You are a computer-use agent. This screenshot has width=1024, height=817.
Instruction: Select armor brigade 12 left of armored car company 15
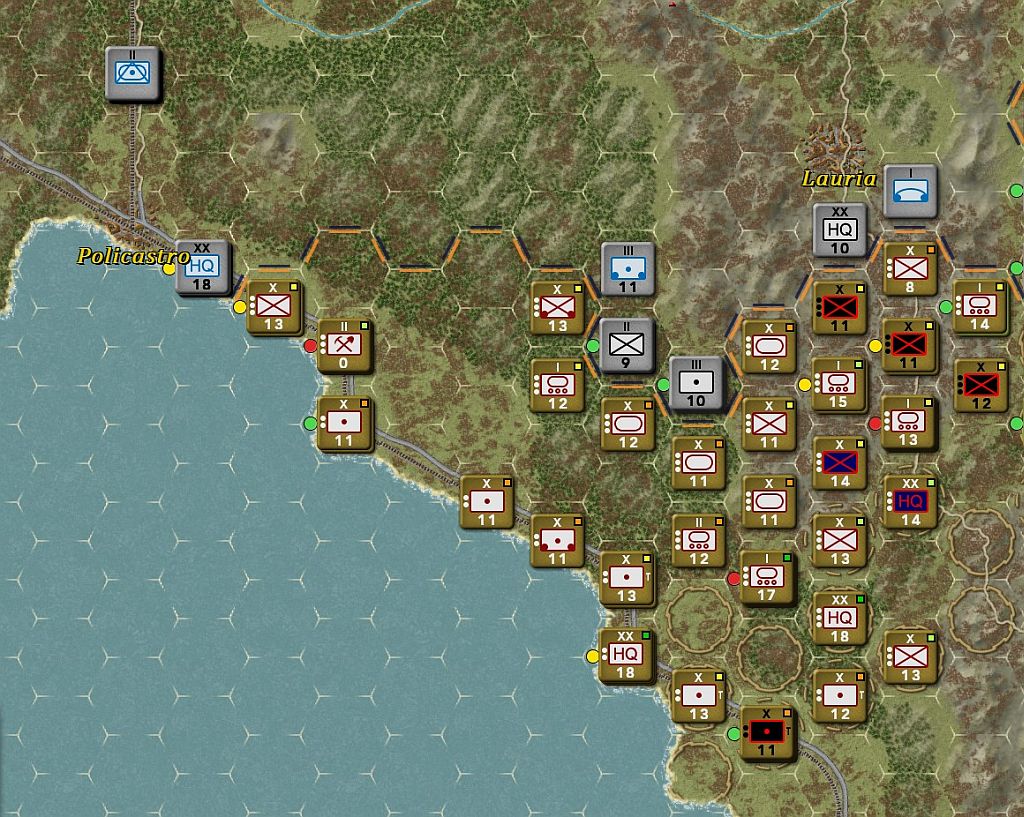coord(769,347)
